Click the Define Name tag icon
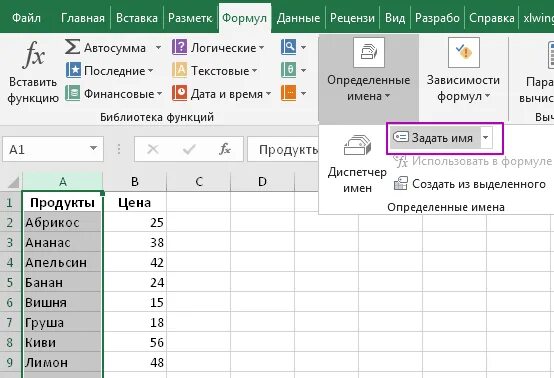 click(401, 137)
